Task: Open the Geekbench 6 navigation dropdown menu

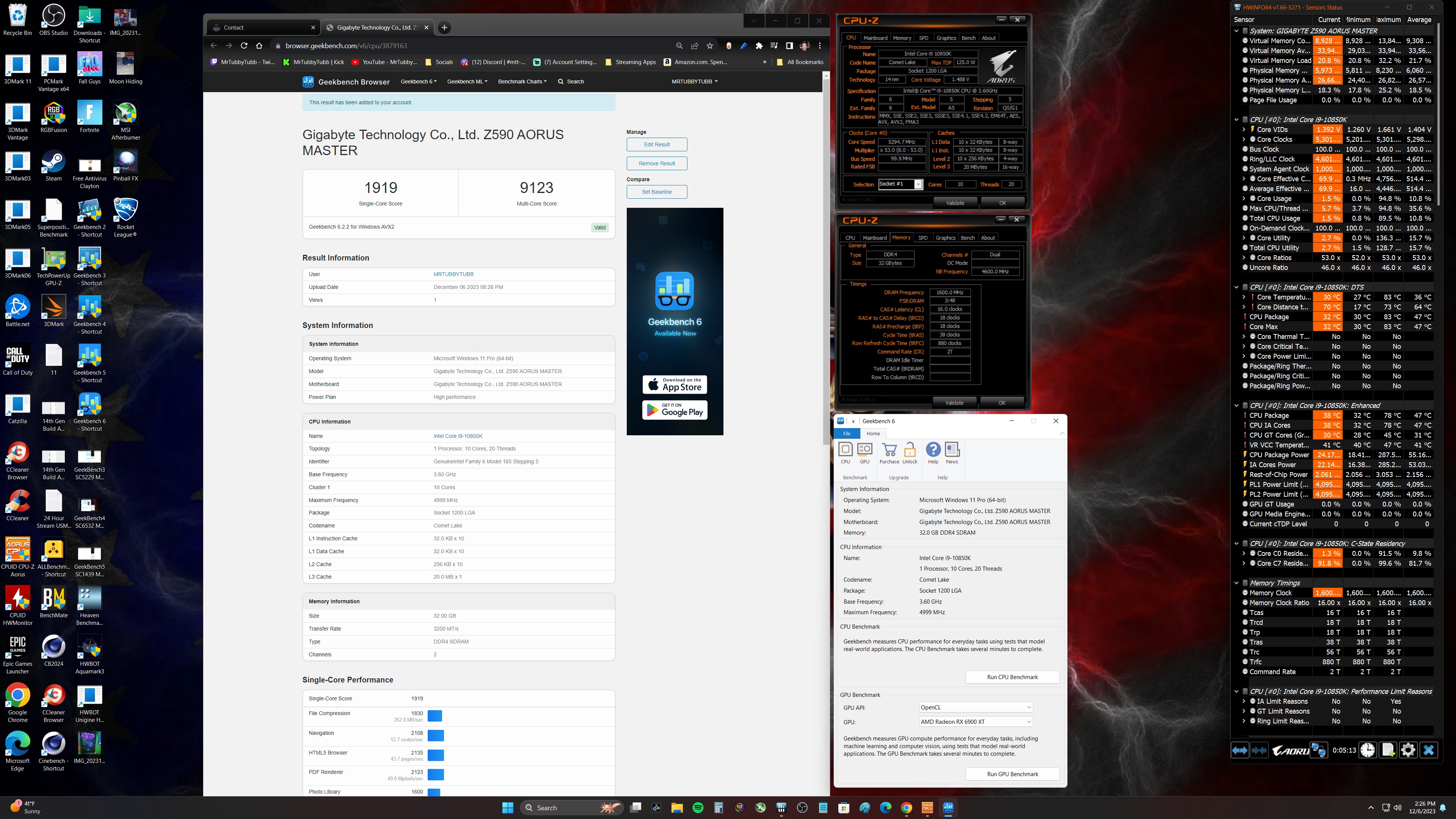Action: point(418,82)
